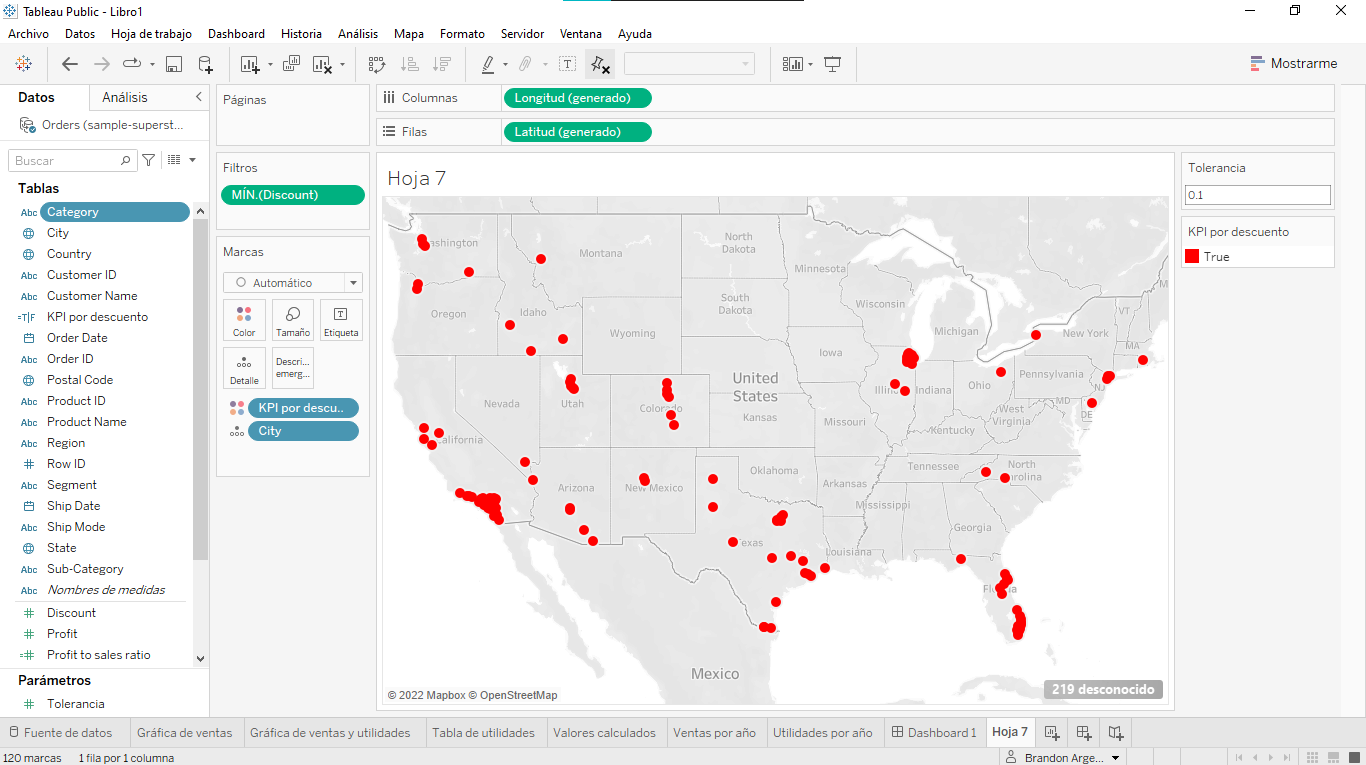Open the Etiqueta marks card
The height and width of the screenshot is (765, 1366).
[341, 320]
